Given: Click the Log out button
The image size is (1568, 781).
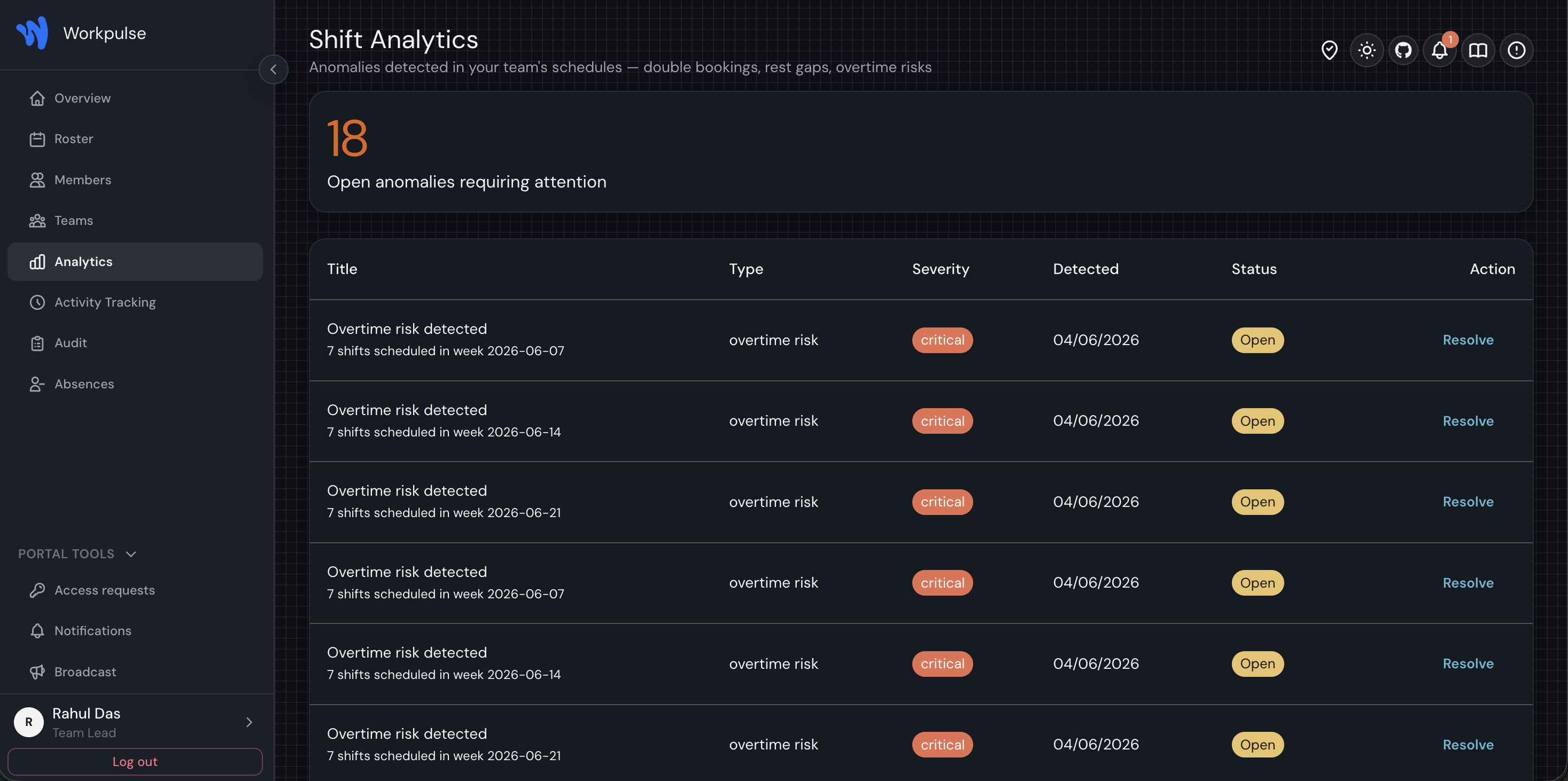Looking at the screenshot, I should click(135, 762).
